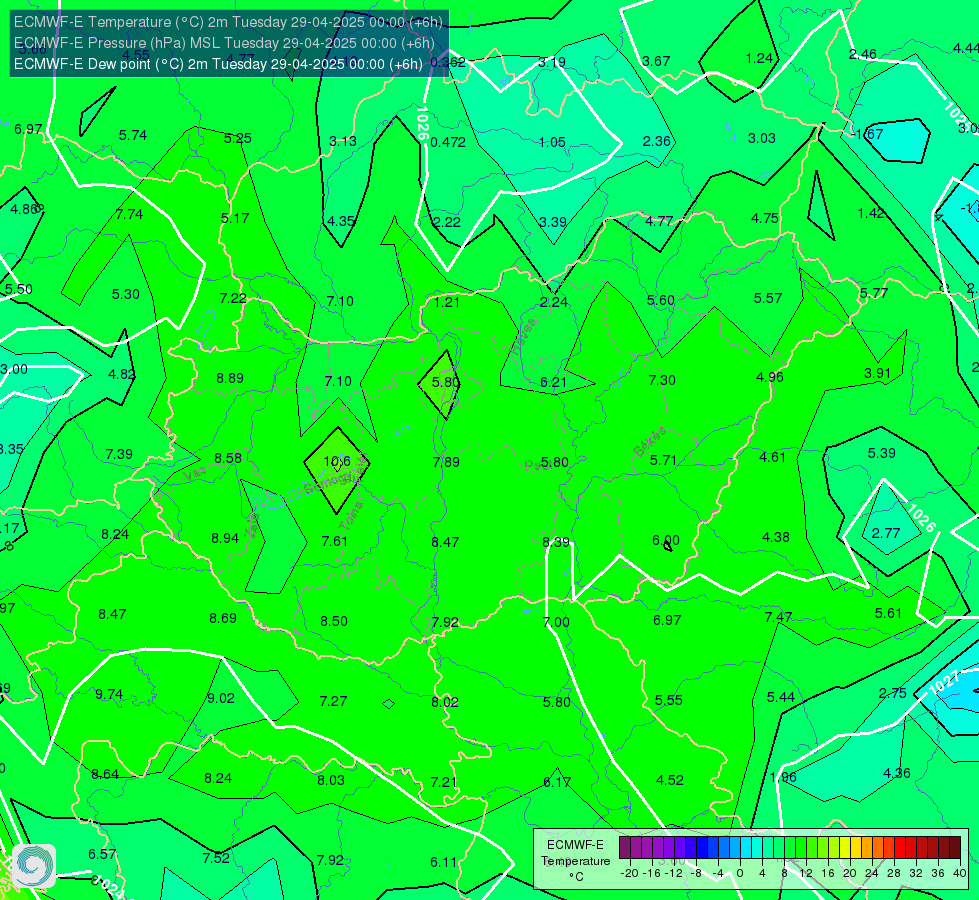This screenshot has height=900, width=979.
Task: Click the dark purple -20 legend swatch
Action: tap(624, 848)
